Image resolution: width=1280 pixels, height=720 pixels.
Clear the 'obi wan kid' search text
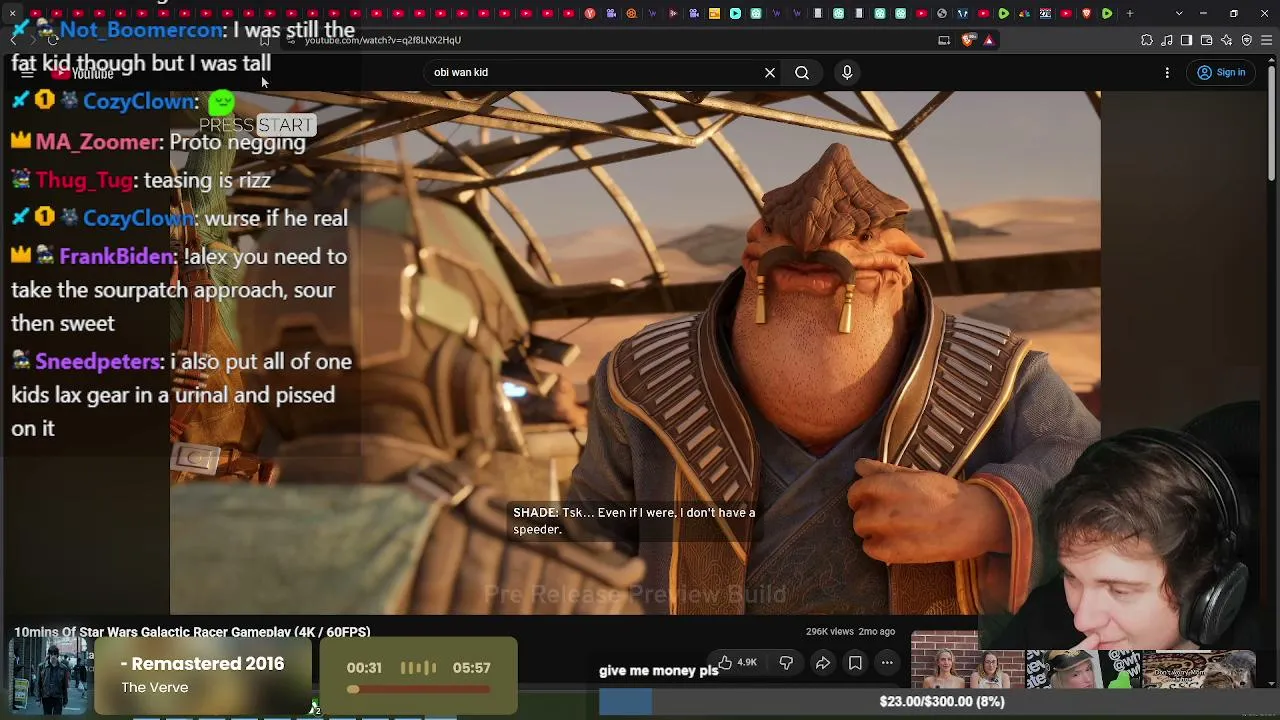tap(770, 72)
